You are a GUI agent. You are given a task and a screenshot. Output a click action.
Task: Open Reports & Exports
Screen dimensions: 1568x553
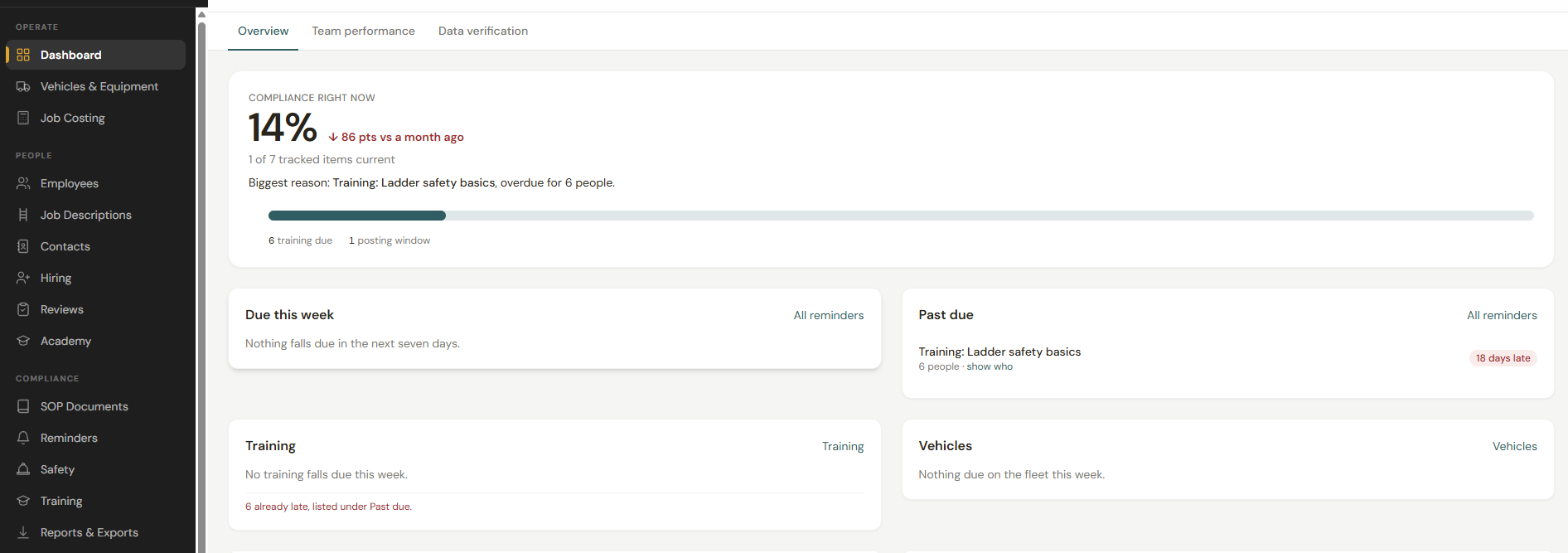pos(95,532)
